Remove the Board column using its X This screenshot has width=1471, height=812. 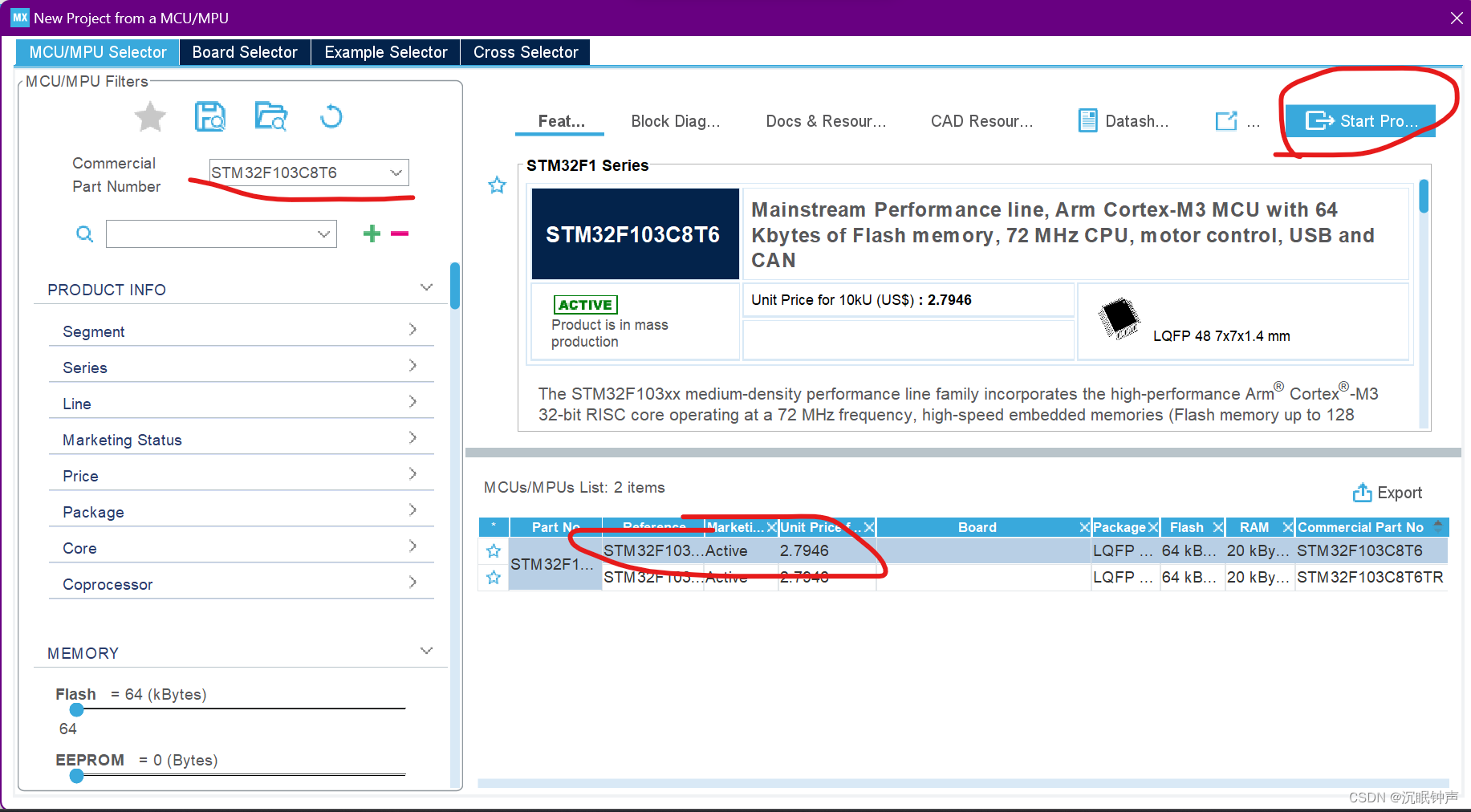[1084, 527]
